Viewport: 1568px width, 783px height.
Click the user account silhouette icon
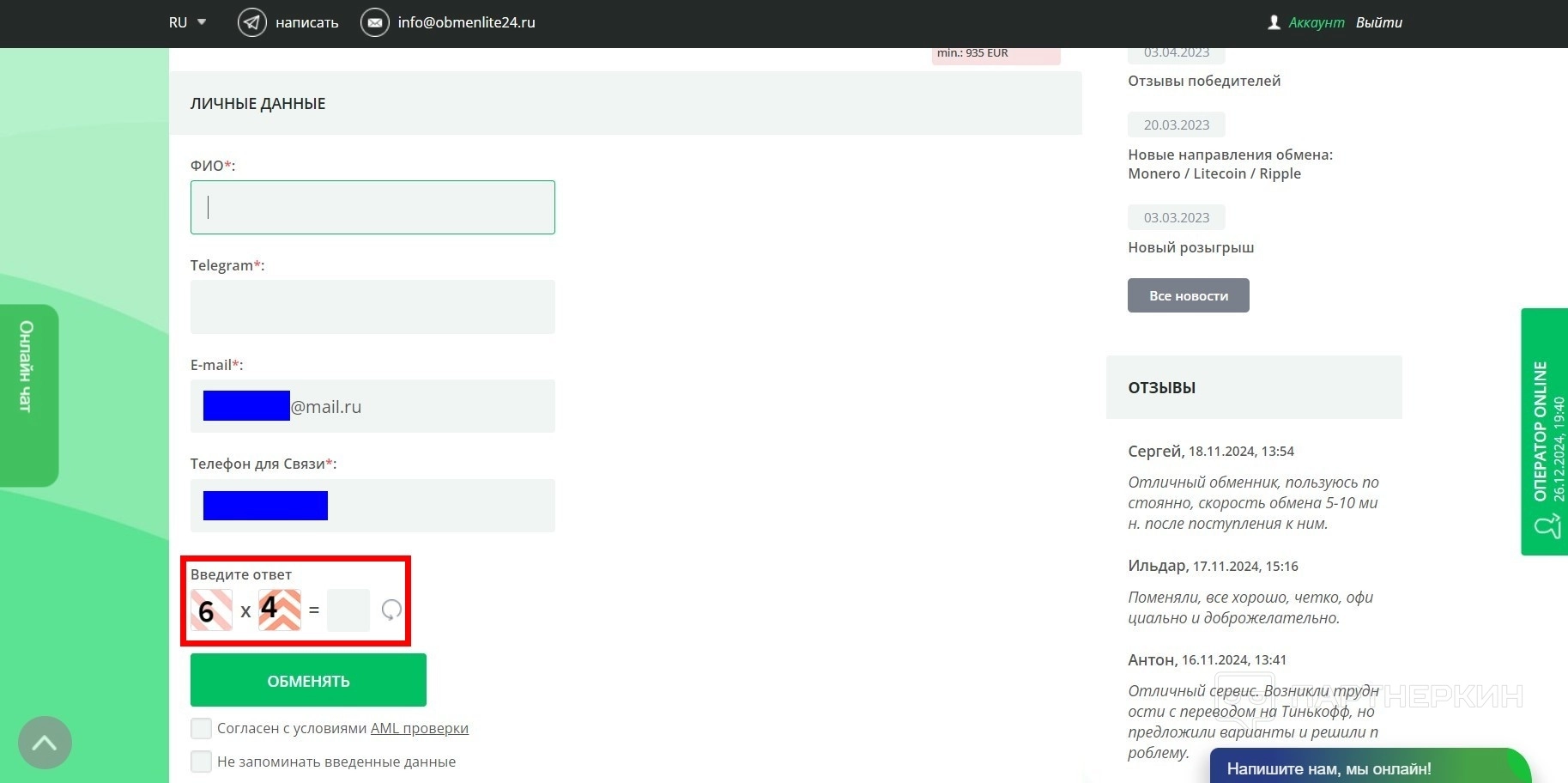pos(1274,22)
